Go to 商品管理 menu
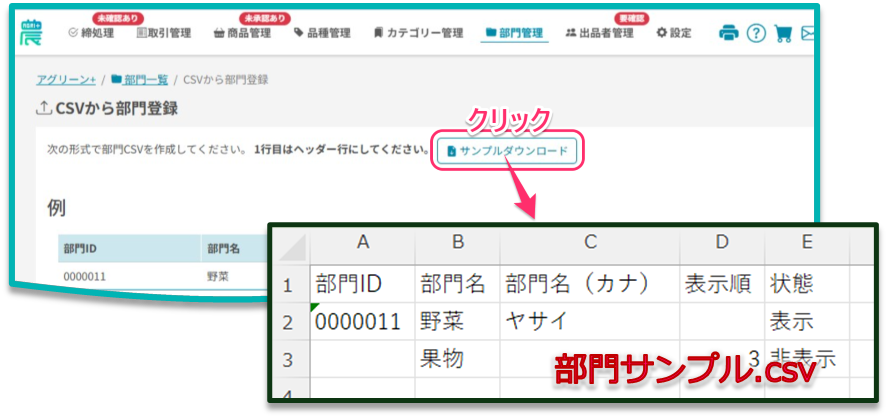The image size is (888, 418). coord(243,33)
